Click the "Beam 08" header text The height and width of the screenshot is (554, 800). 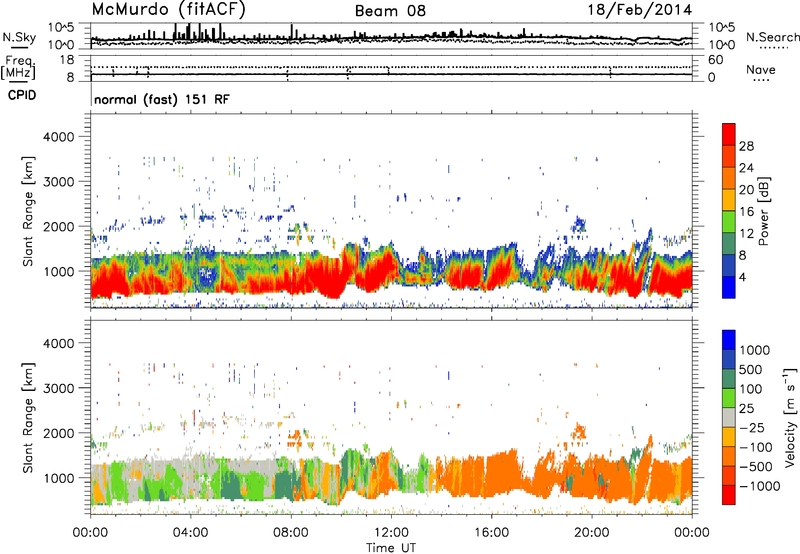(x=390, y=11)
